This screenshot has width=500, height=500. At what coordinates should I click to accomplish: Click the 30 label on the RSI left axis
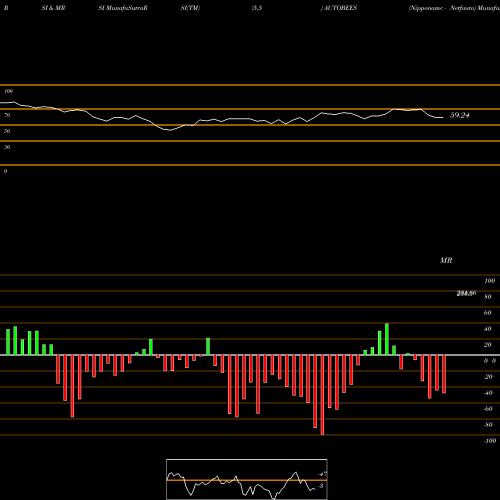[x=7, y=147]
